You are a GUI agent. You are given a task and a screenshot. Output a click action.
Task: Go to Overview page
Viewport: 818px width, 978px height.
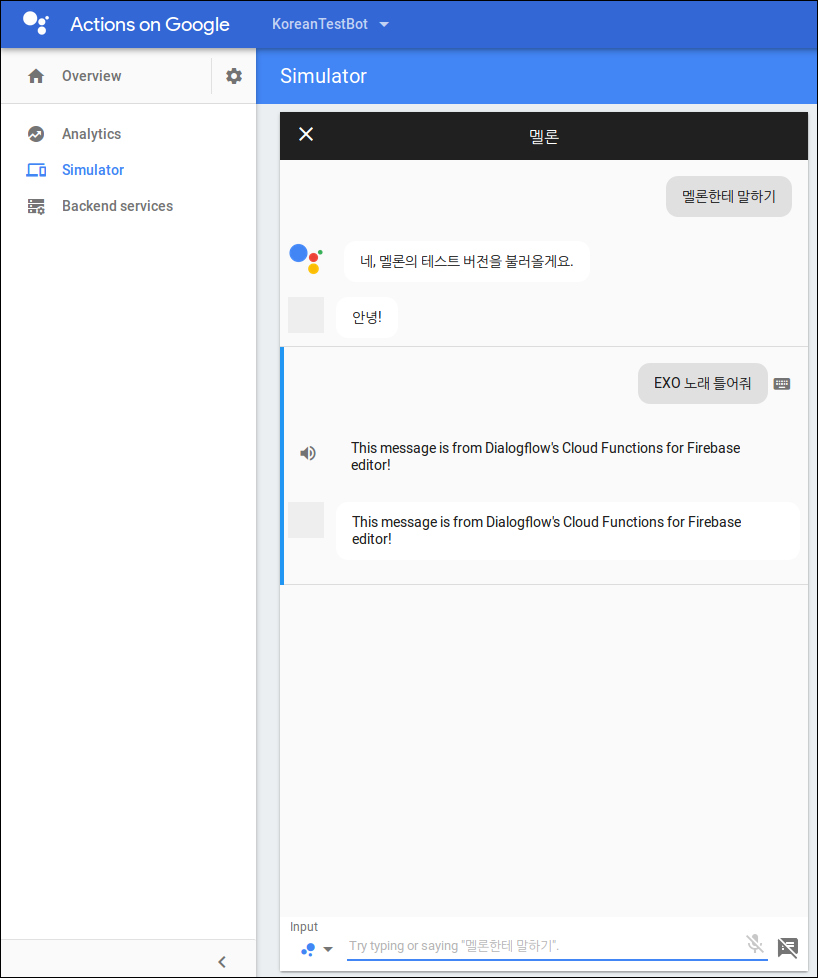click(91, 76)
